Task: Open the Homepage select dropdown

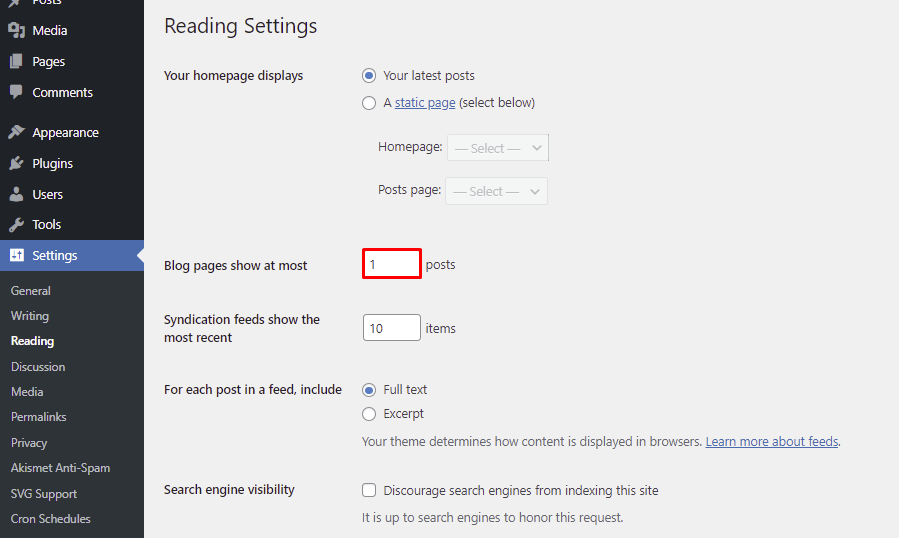Action: [x=497, y=148]
